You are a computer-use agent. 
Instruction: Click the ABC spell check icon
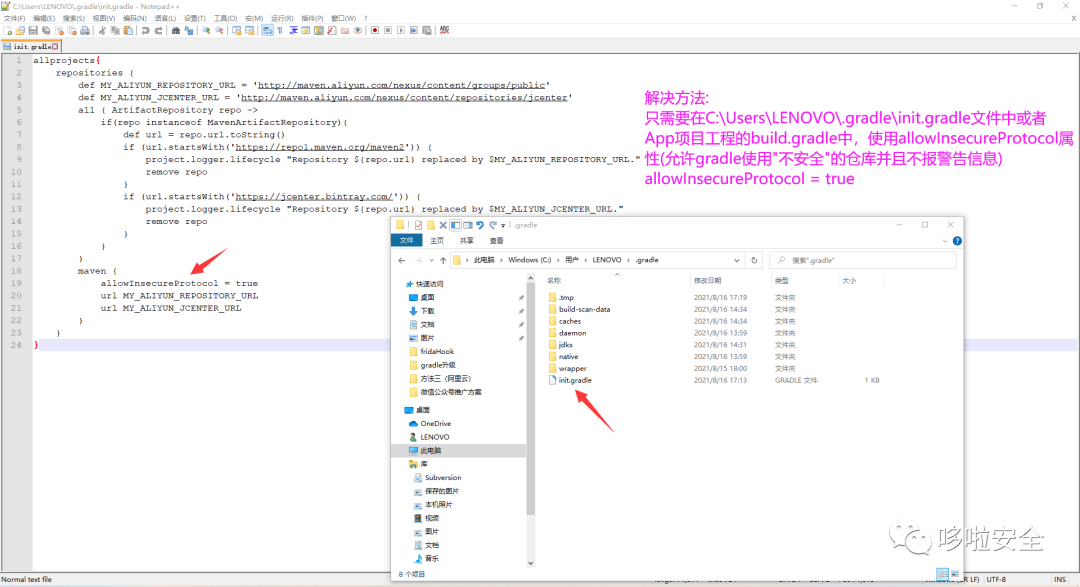(x=444, y=30)
